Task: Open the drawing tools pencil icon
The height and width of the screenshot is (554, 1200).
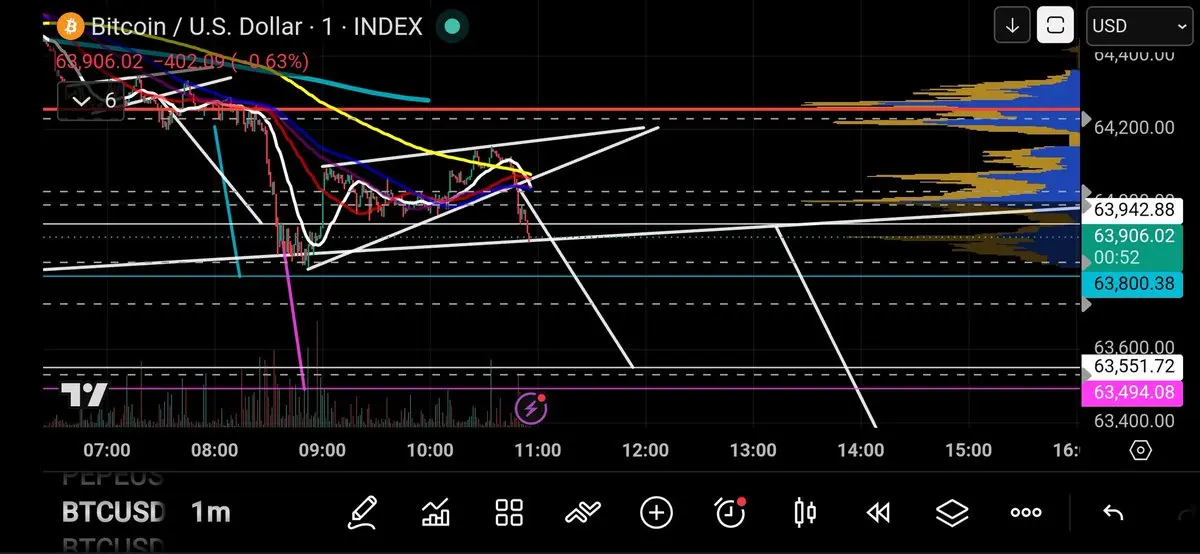Action: 364,513
